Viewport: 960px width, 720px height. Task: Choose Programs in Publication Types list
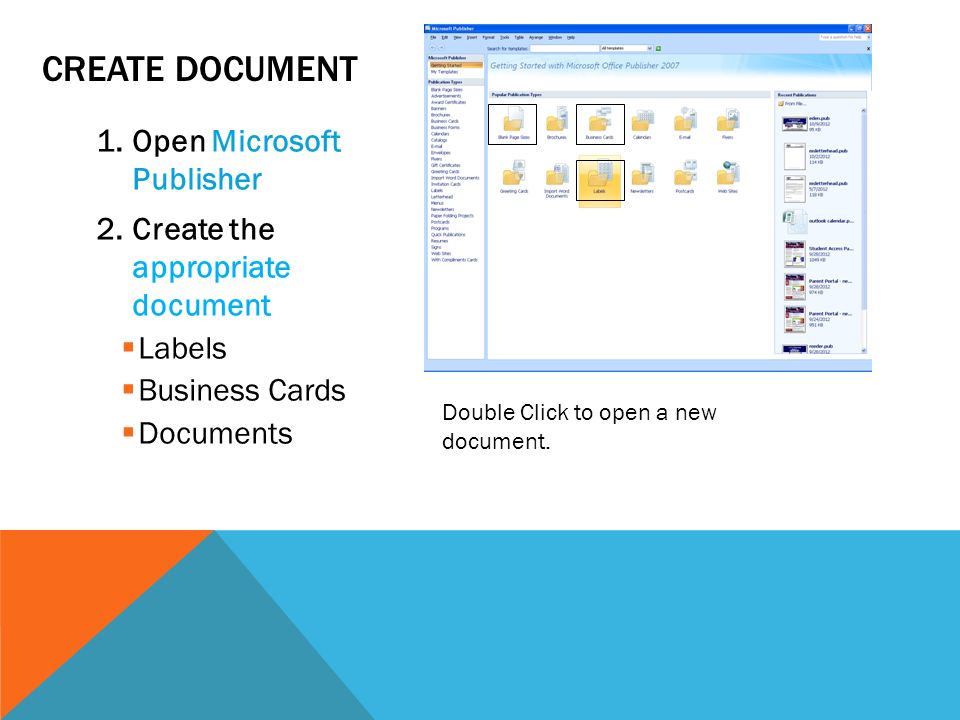click(440, 228)
